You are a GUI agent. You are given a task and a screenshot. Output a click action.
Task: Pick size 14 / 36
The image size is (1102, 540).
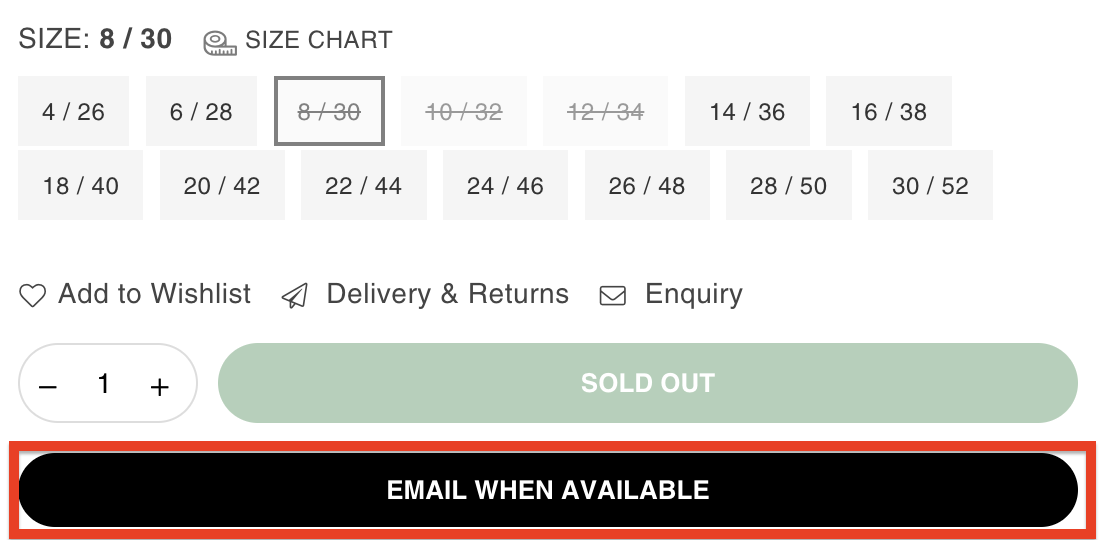point(747,111)
